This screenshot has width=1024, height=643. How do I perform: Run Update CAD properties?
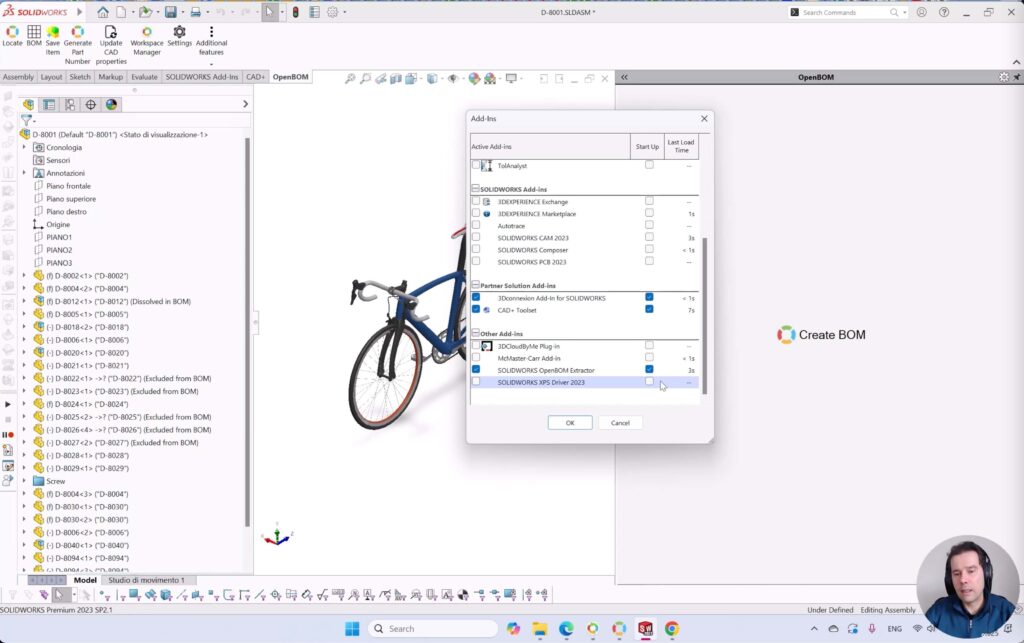(111, 45)
